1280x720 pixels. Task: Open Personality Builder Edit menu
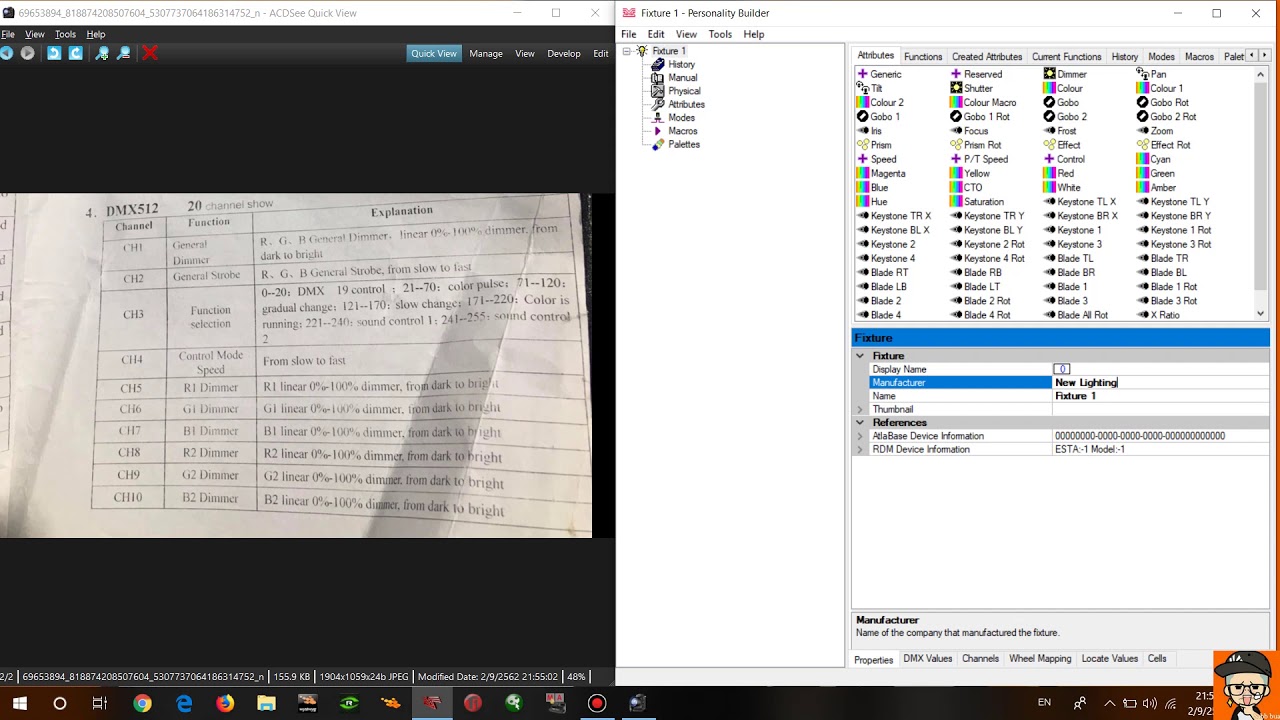click(x=656, y=34)
